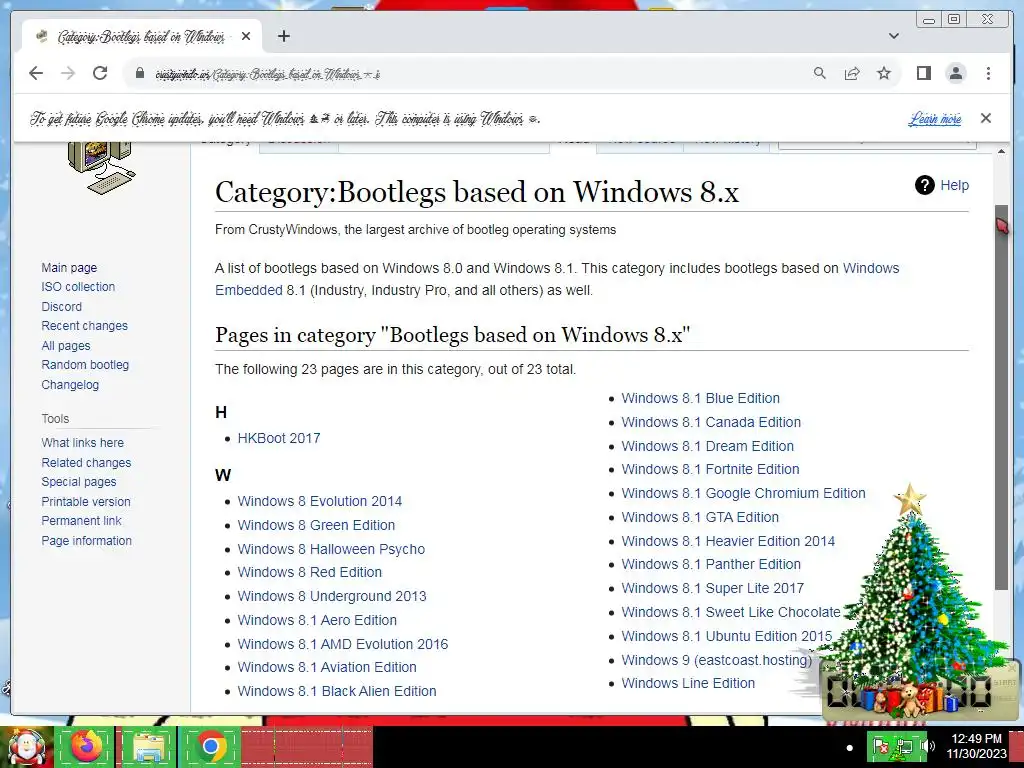Click the forward navigation arrow
1024x768 pixels.
point(68,73)
